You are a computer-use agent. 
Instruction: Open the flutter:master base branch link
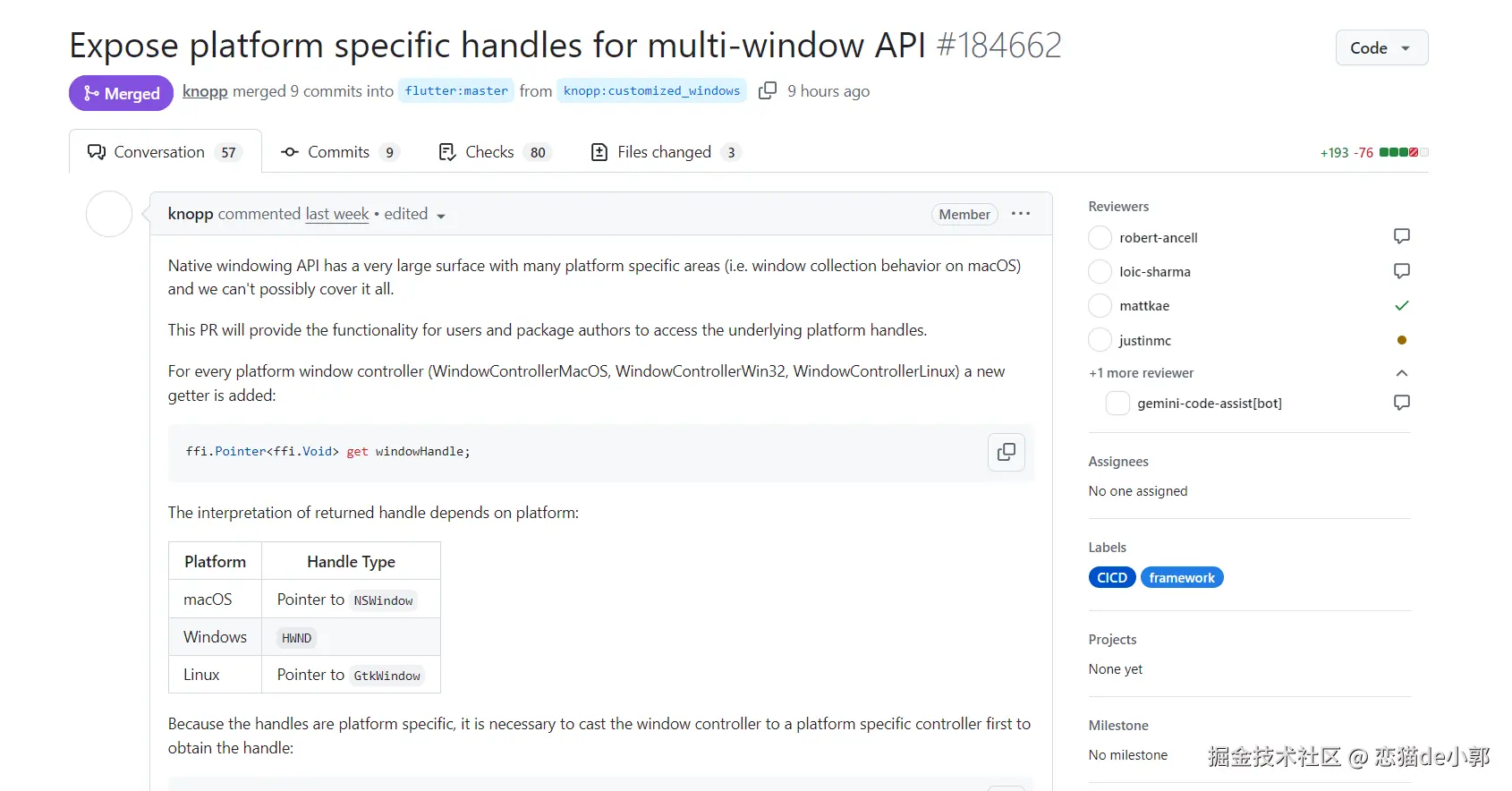456,91
